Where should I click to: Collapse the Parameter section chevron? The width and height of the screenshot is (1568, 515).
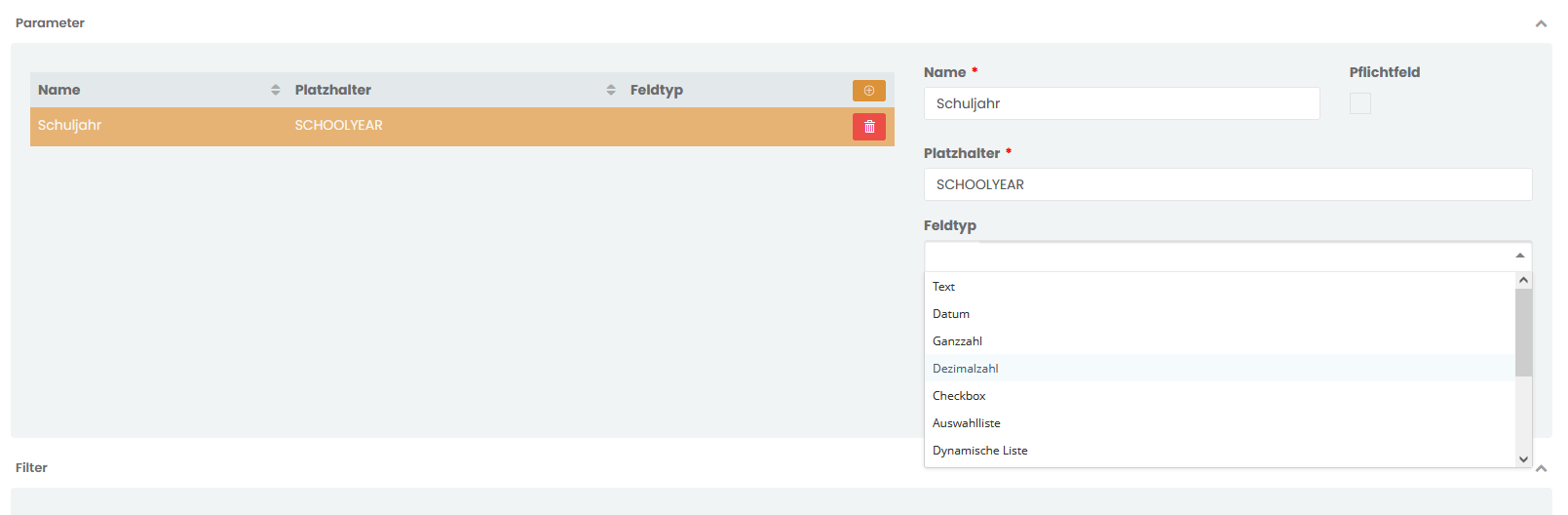pyautogui.click(x=1541, y=23)
